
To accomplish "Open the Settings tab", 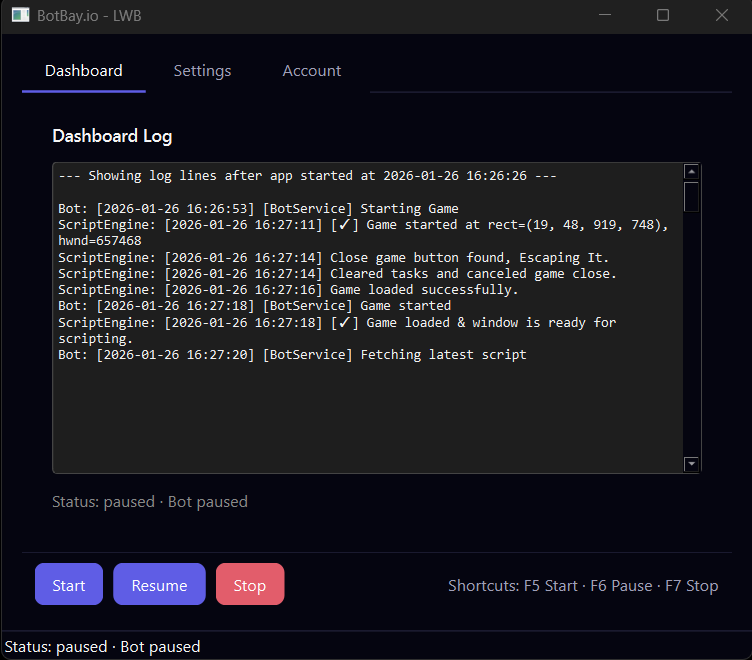I will [202, 71].
